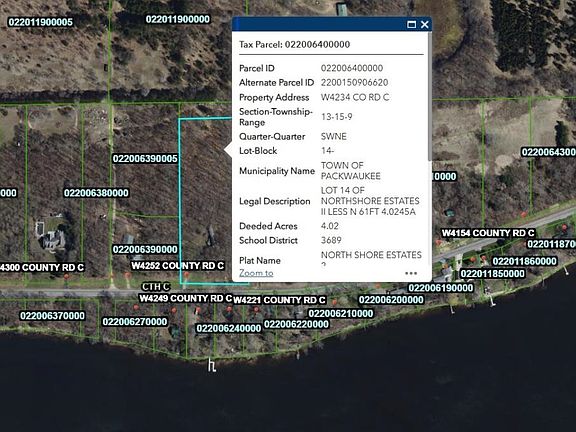The width and height of the screenshot is (576, 432).
Task: Click the Legal Description text LOT 14 OF NORTHSHORE ESTATES
Action: point(370,196)
